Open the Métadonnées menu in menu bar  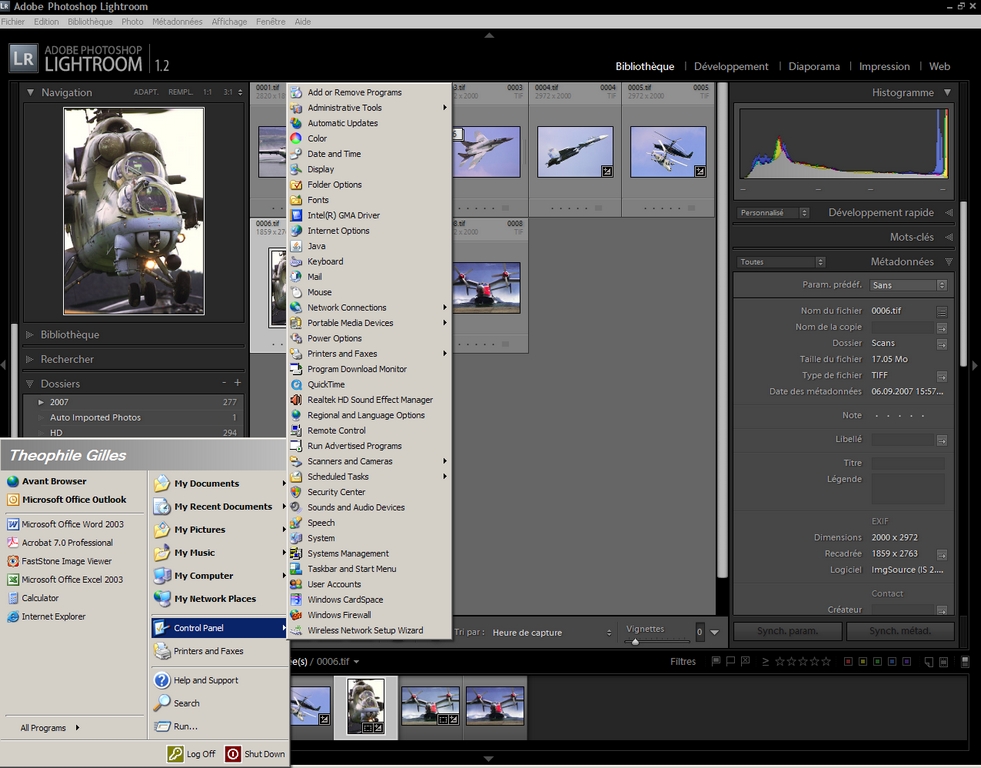(x=177, y=21)
